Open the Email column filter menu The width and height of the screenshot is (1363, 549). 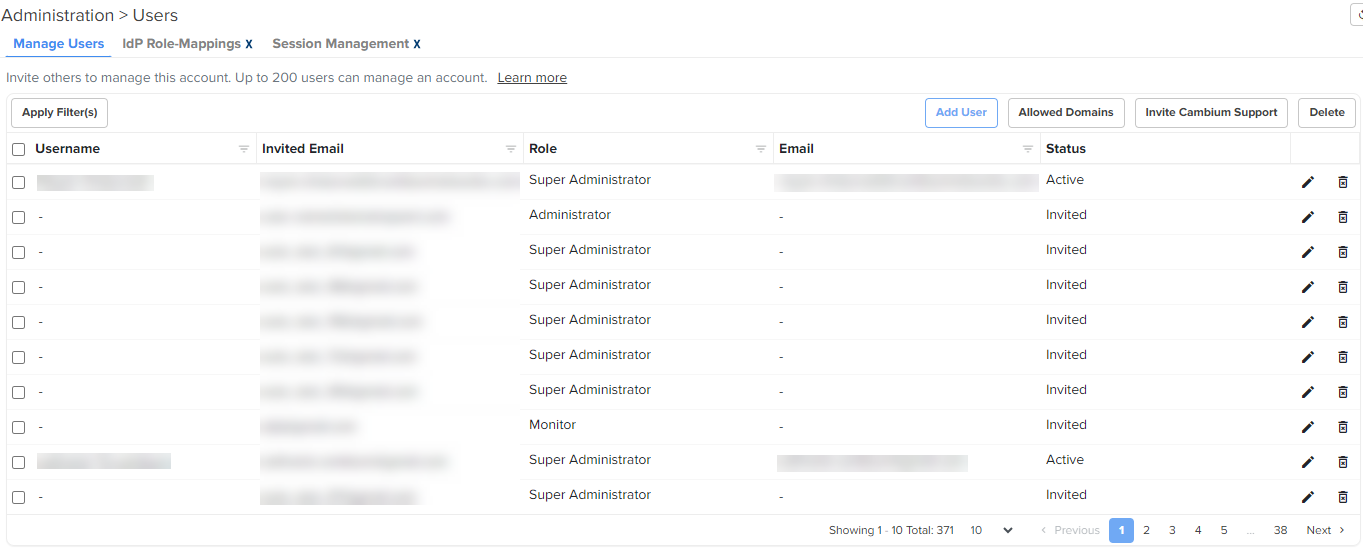(1028, 149)
